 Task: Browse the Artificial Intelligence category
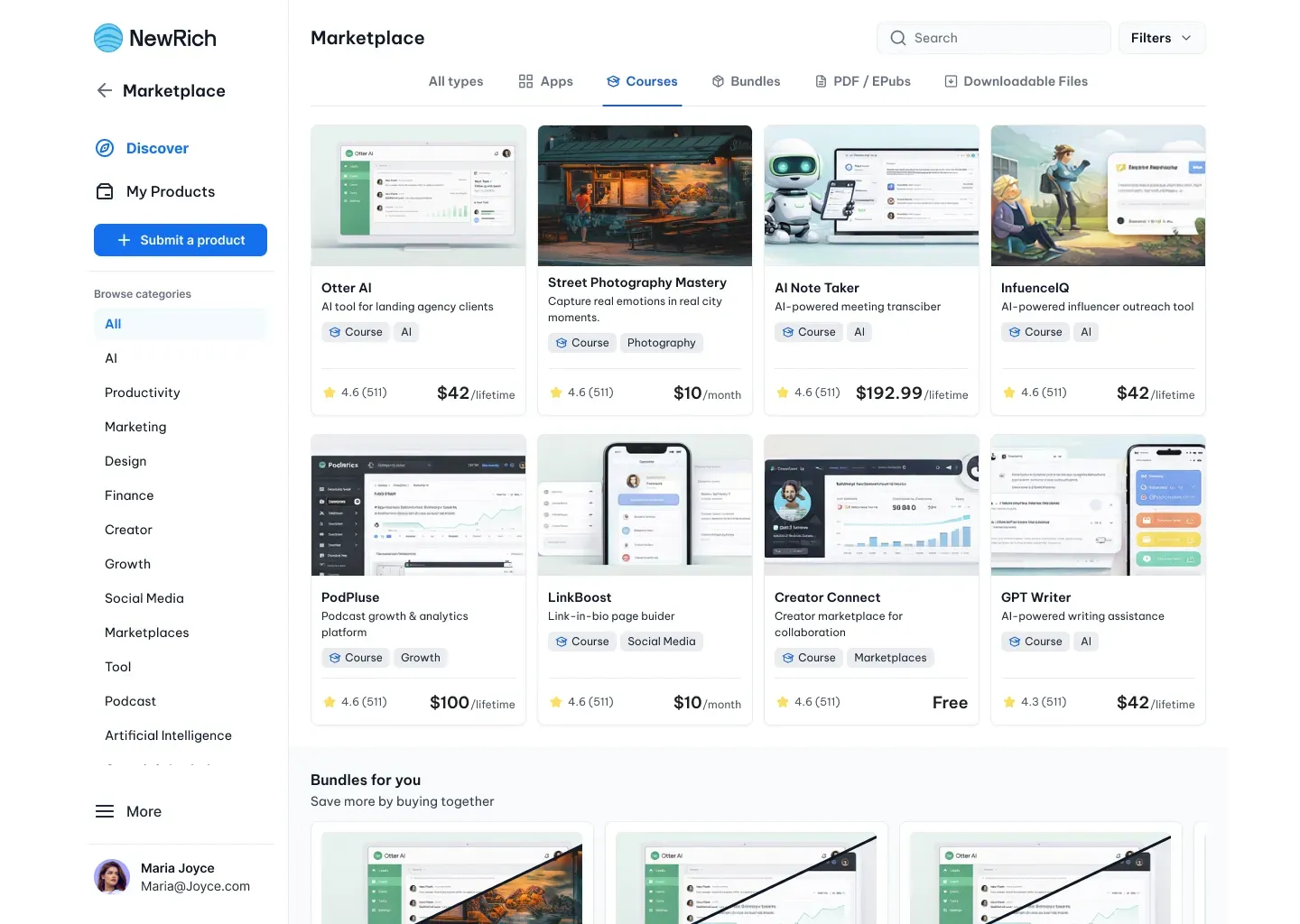pos(168,735)
